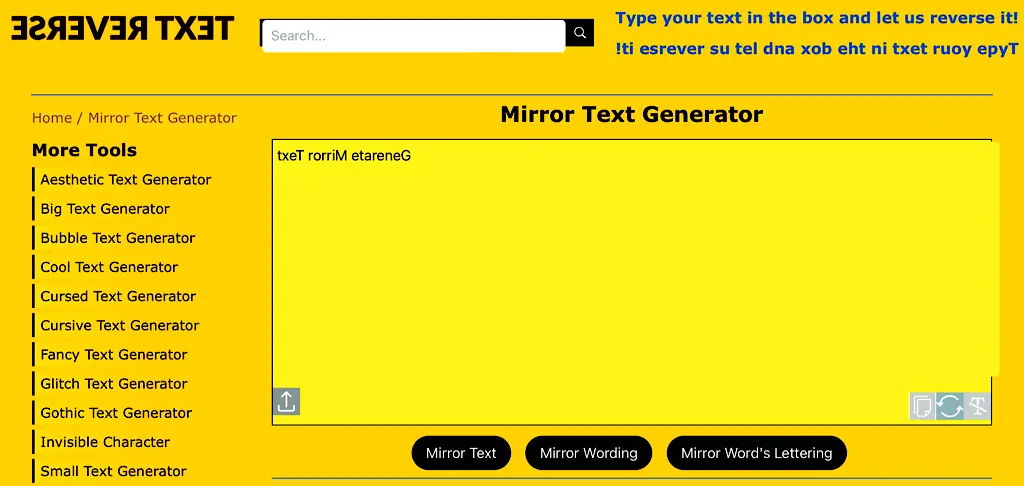Click the refresh arrows icon in text box
Screen dimensions: 1024x486
(950, 406)
